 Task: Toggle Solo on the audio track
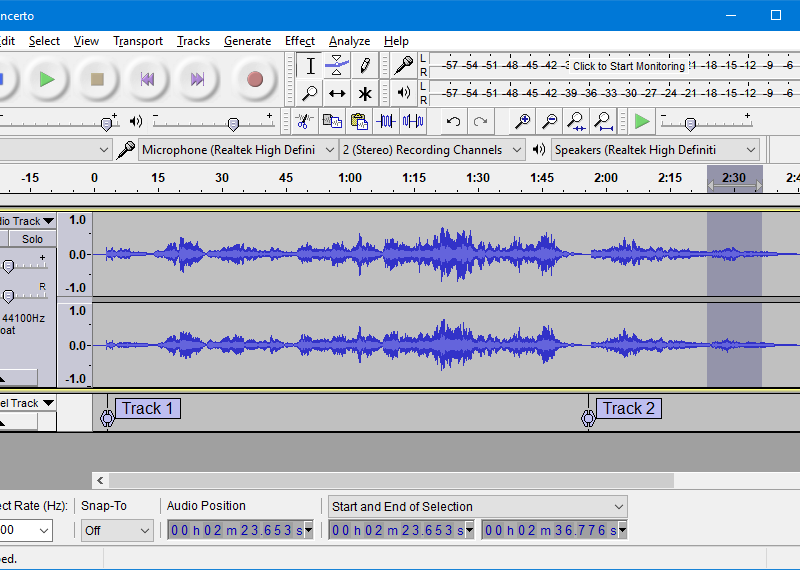(x=32, y=239)
